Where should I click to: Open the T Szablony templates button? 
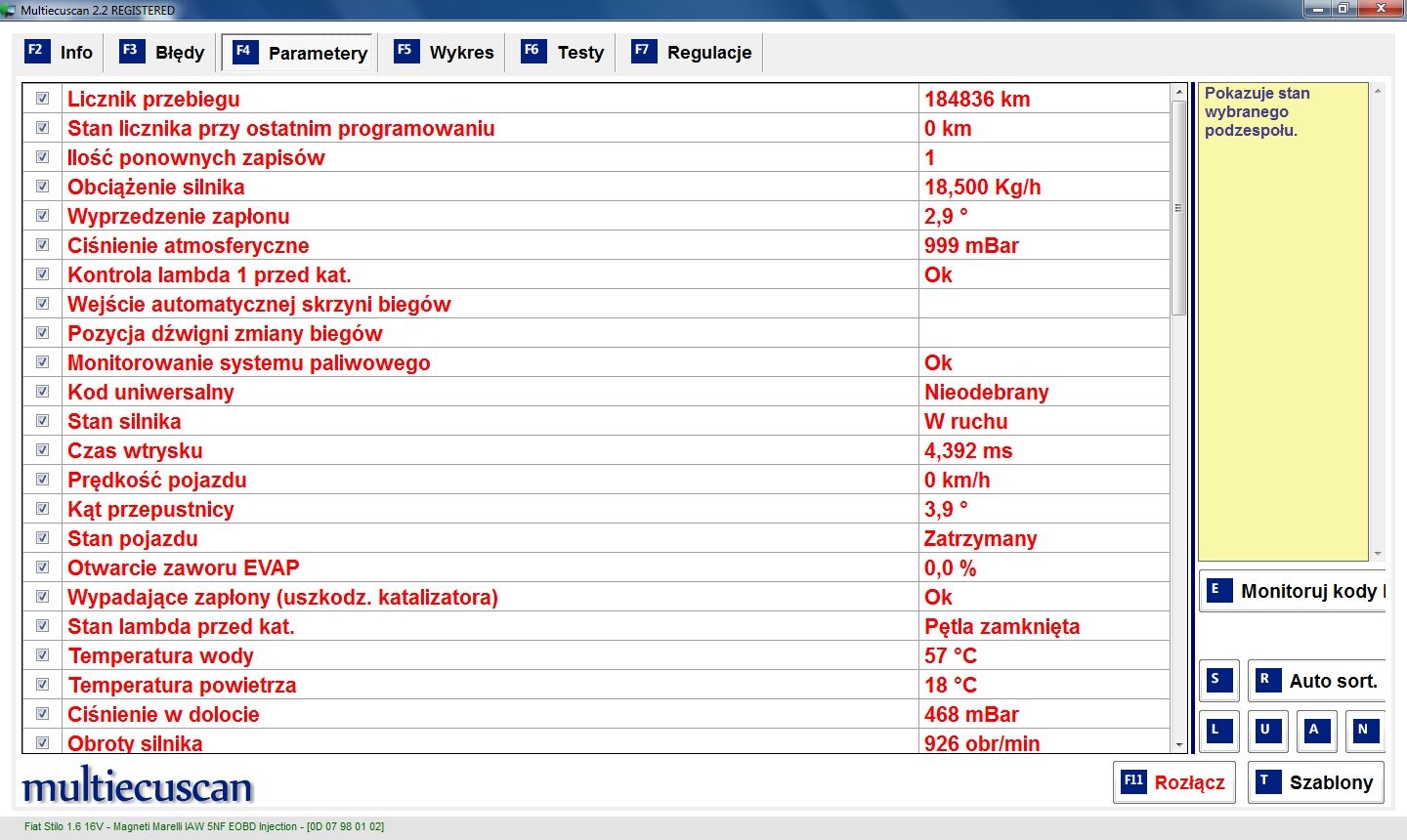1316,782
